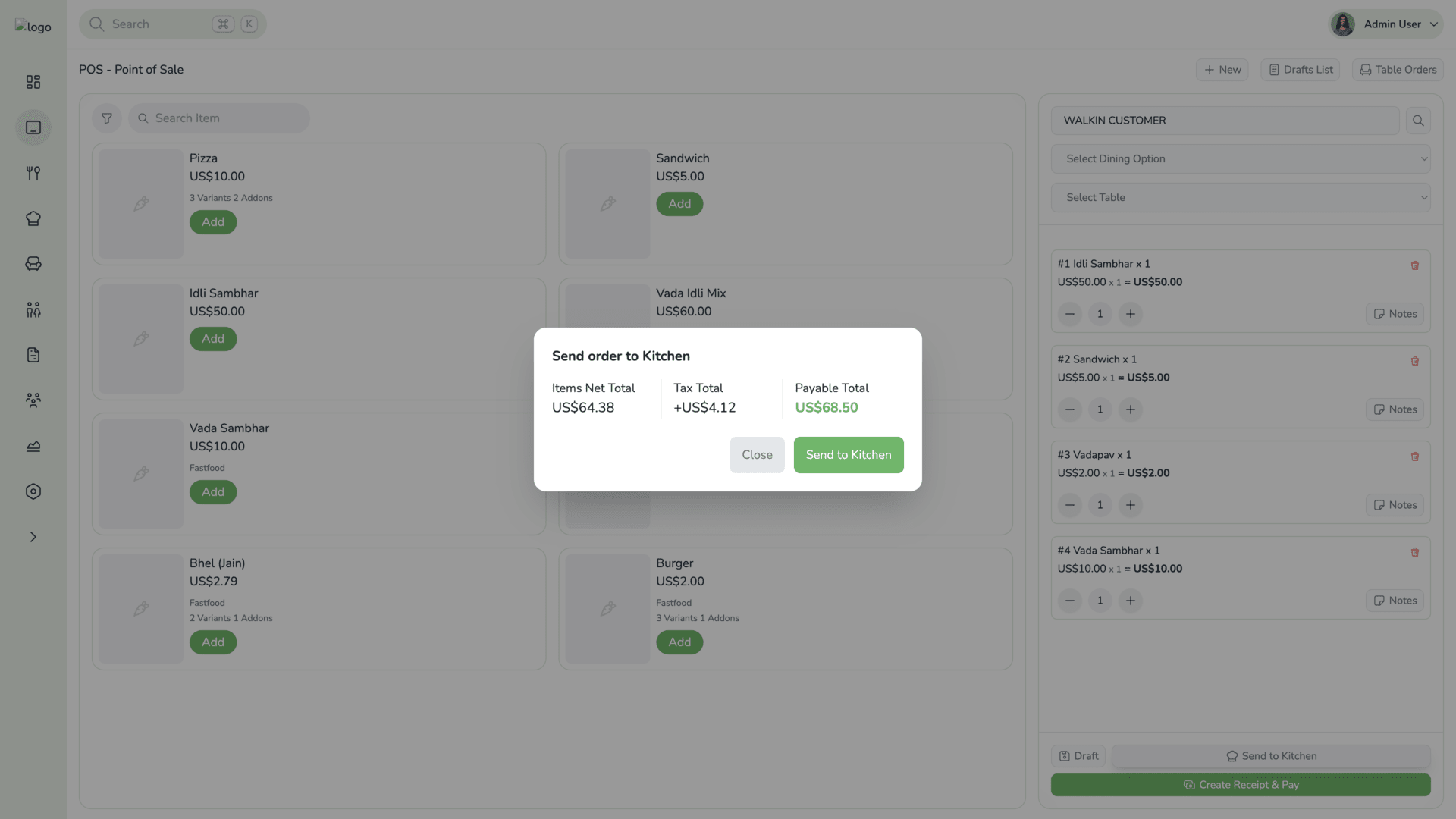Expand the sidebar with the chevron arrow
This screenshot has height=819, width=1456.
click(x=33, y=537)
